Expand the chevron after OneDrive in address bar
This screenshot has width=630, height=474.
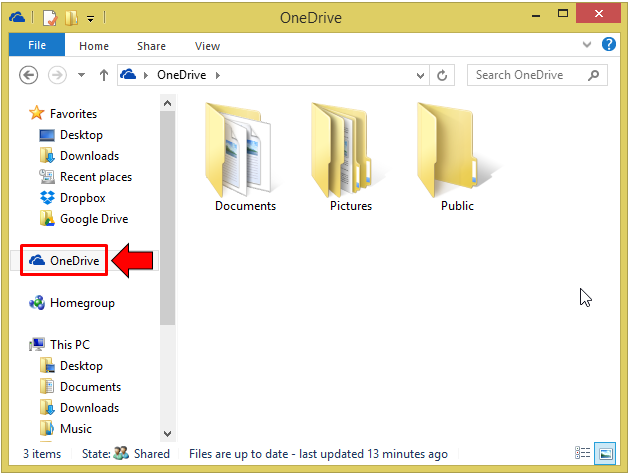coord(217,75)
